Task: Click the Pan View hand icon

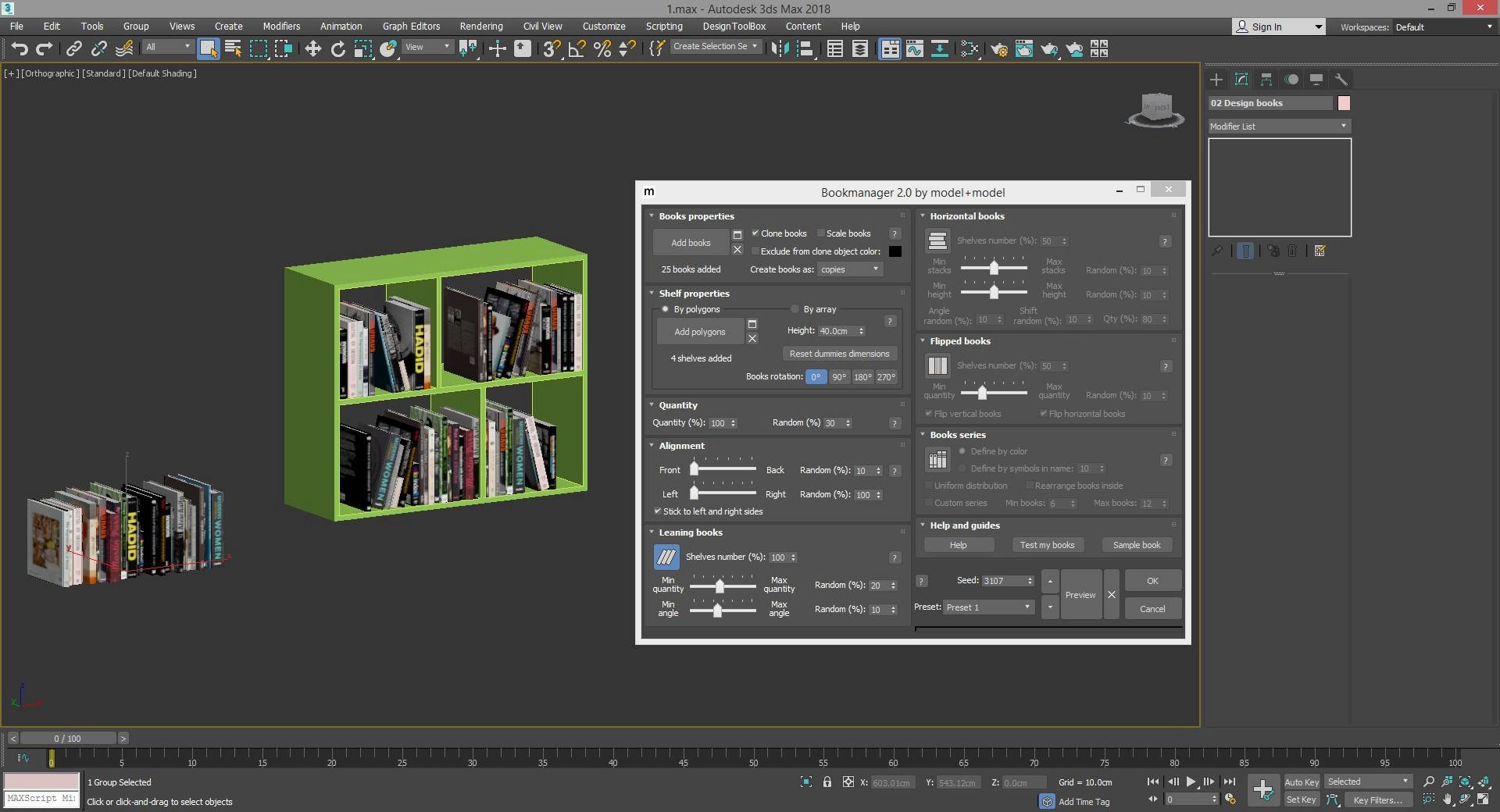Action: point(1447,800)
